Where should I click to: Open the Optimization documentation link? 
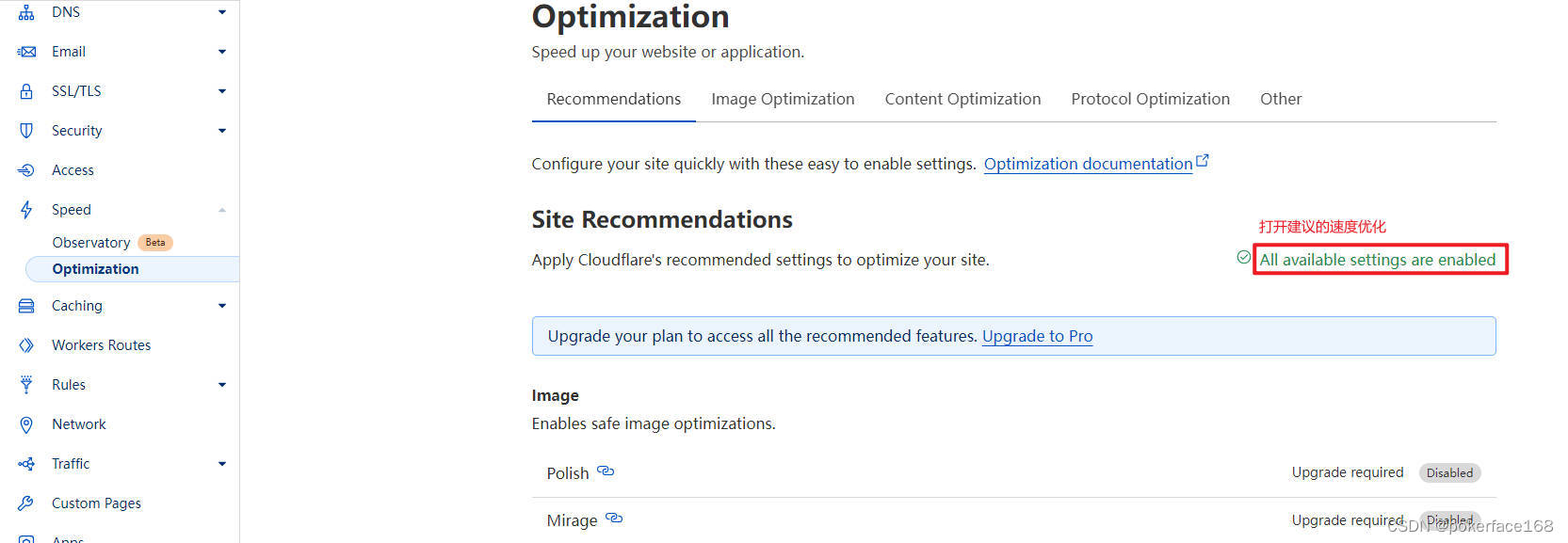[x=1088, y=164]
